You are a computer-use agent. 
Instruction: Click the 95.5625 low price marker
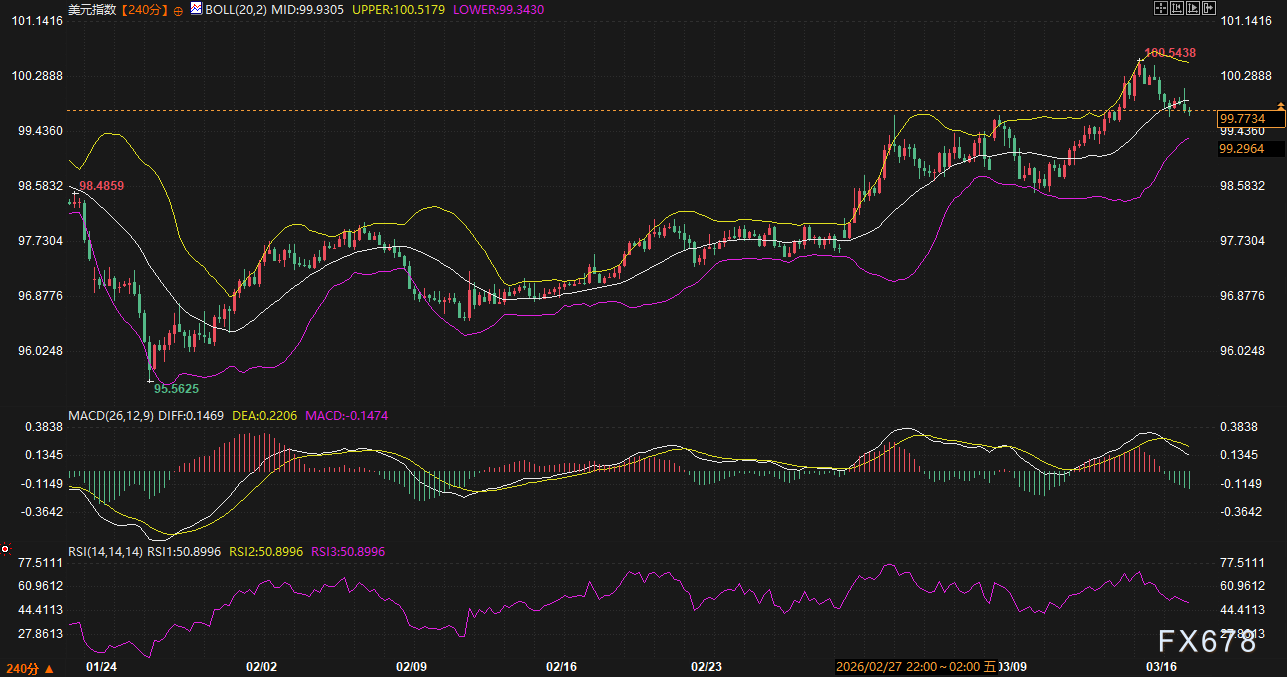click(x=176, y=386)
